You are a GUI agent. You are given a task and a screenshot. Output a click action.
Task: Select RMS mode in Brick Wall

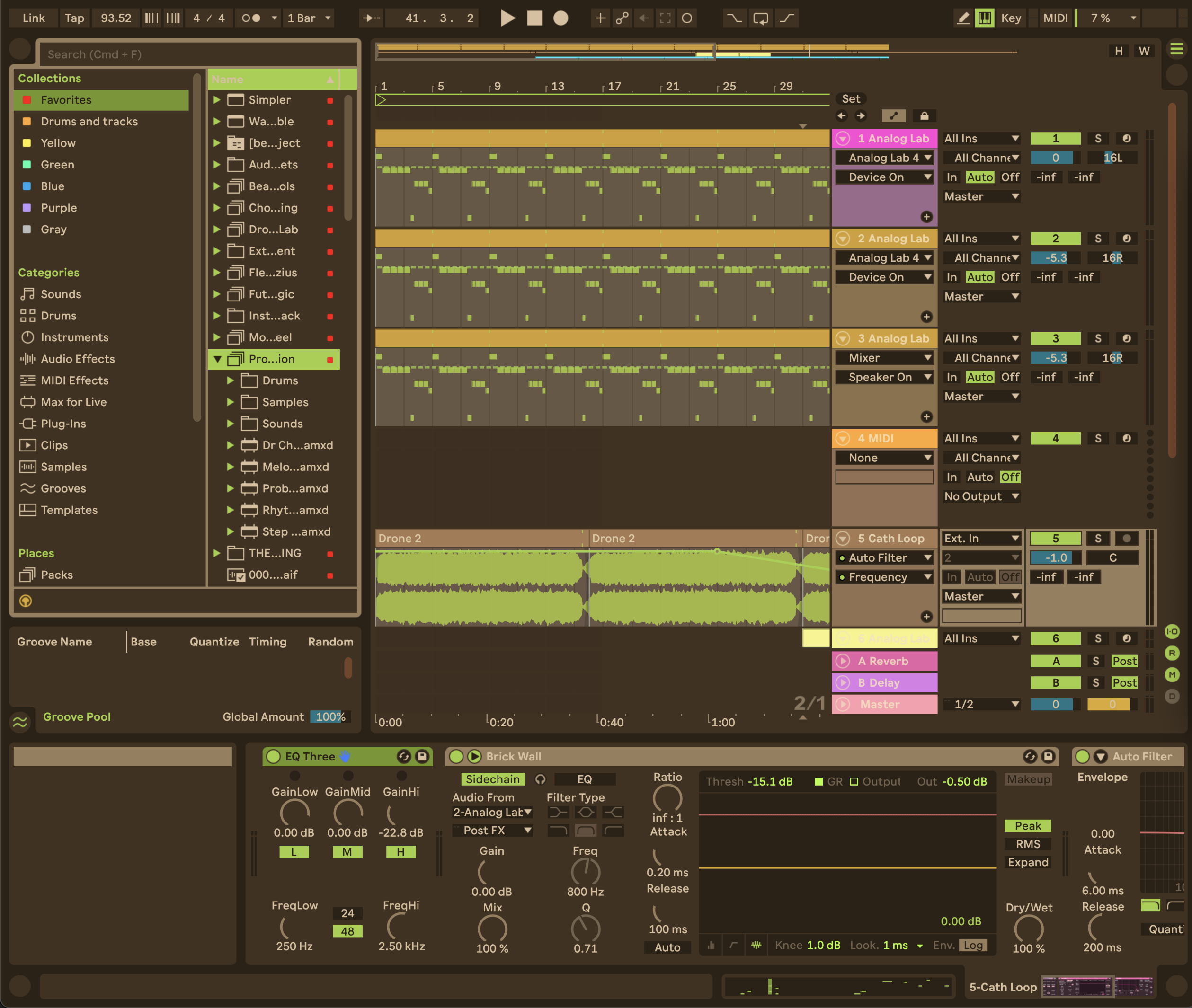[1027, 843]
